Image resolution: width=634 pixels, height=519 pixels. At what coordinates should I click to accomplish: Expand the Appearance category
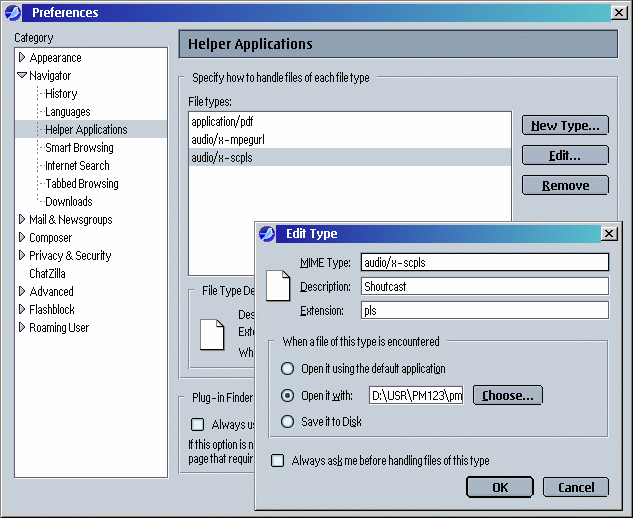point(22,58)
